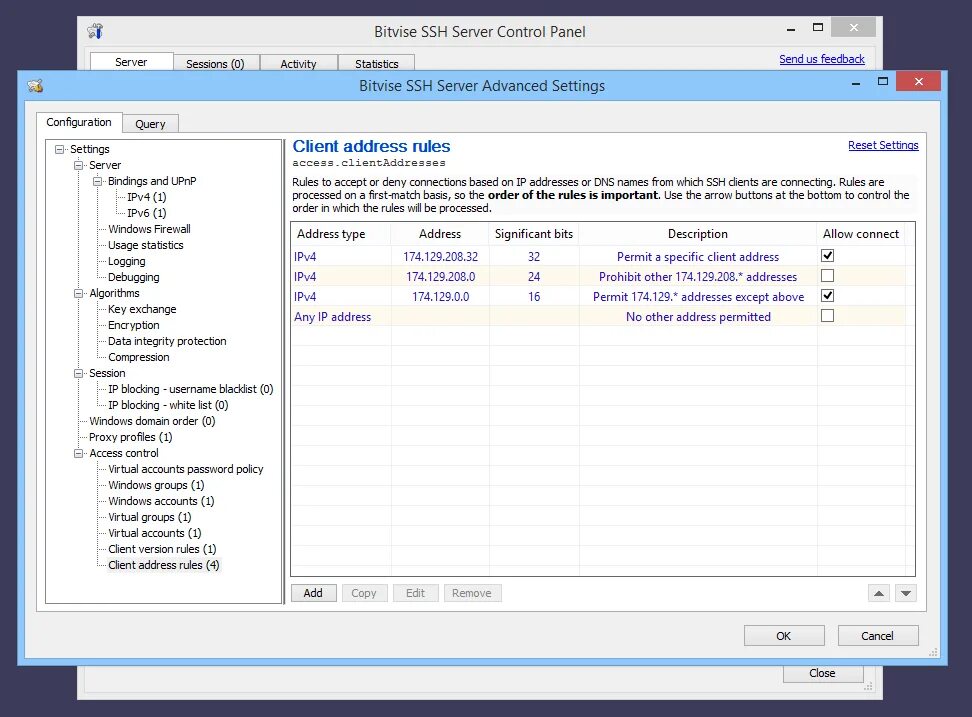
Task: Confirm with the OK button
Action: (784, 636)
